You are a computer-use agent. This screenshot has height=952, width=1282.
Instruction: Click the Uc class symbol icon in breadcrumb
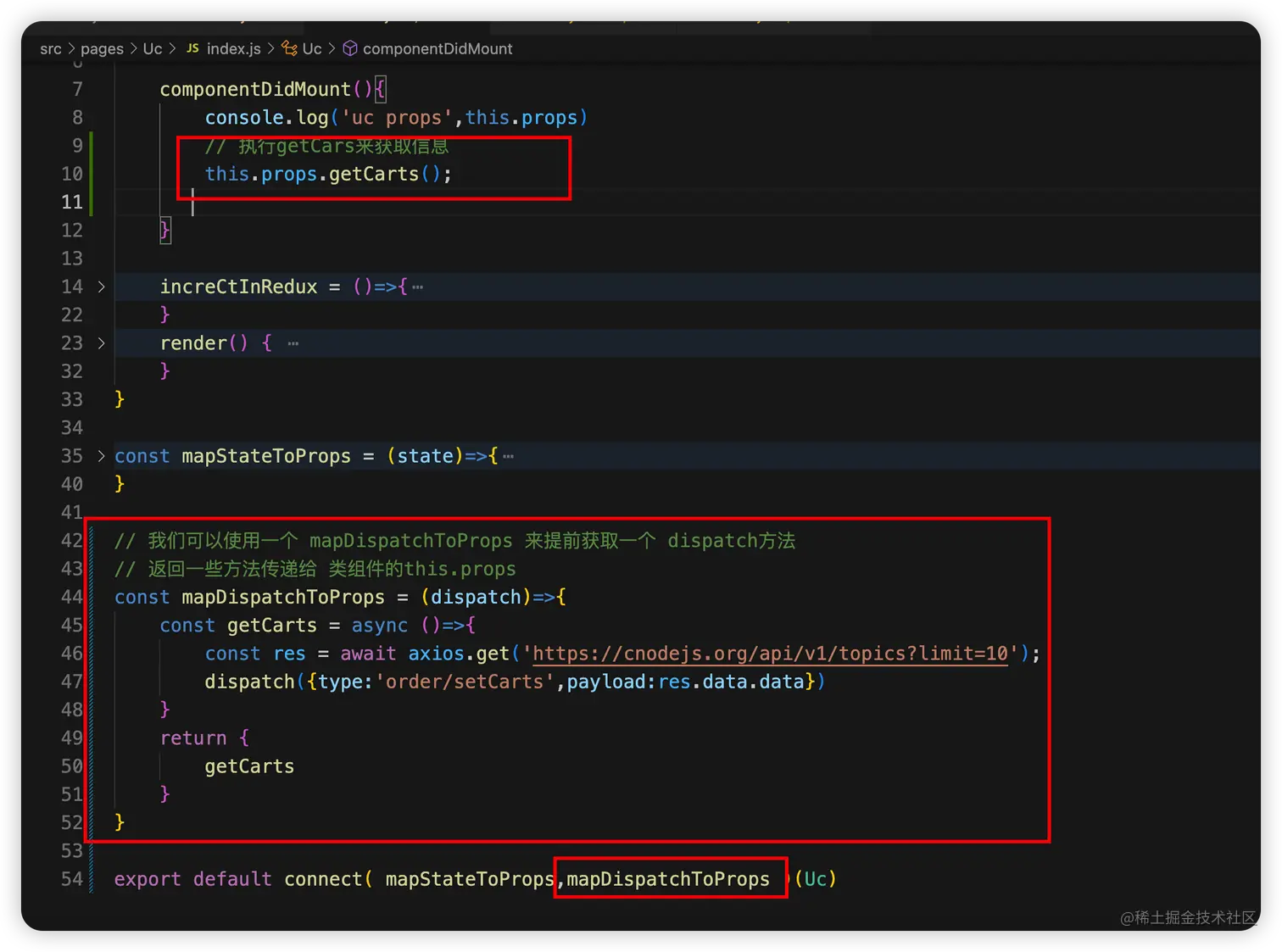pos(289,48)
